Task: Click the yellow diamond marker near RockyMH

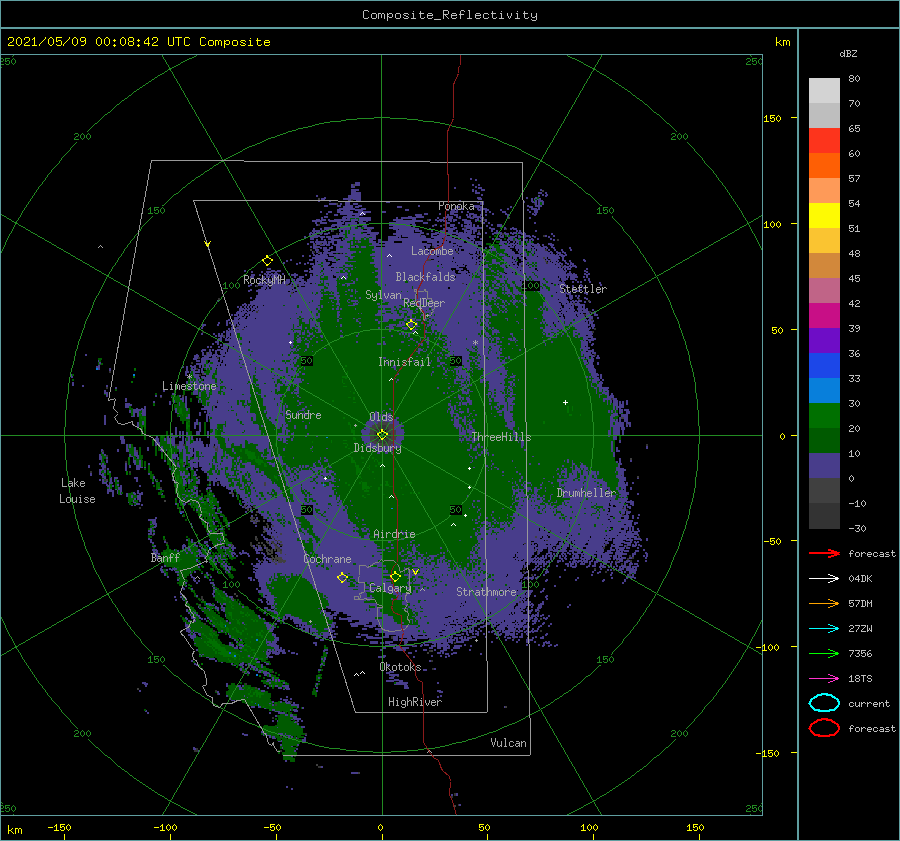Action: pos(267,261)
